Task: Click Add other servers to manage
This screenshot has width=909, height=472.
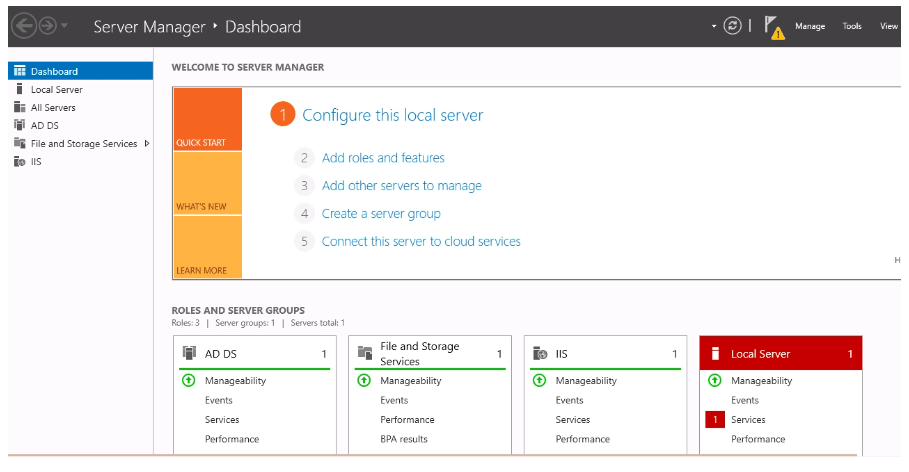Action: [402, 186]
